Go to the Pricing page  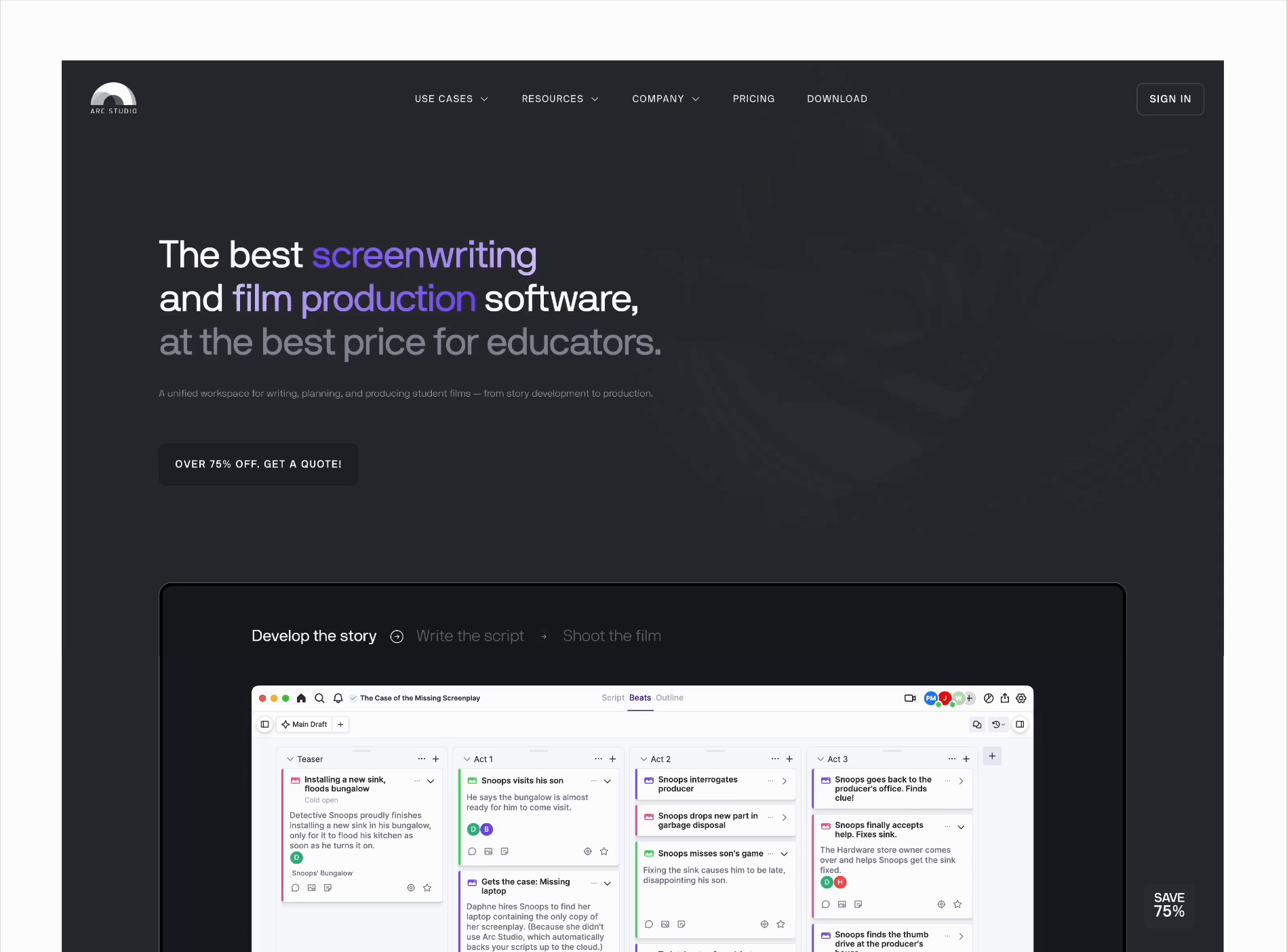pos(753,99)
